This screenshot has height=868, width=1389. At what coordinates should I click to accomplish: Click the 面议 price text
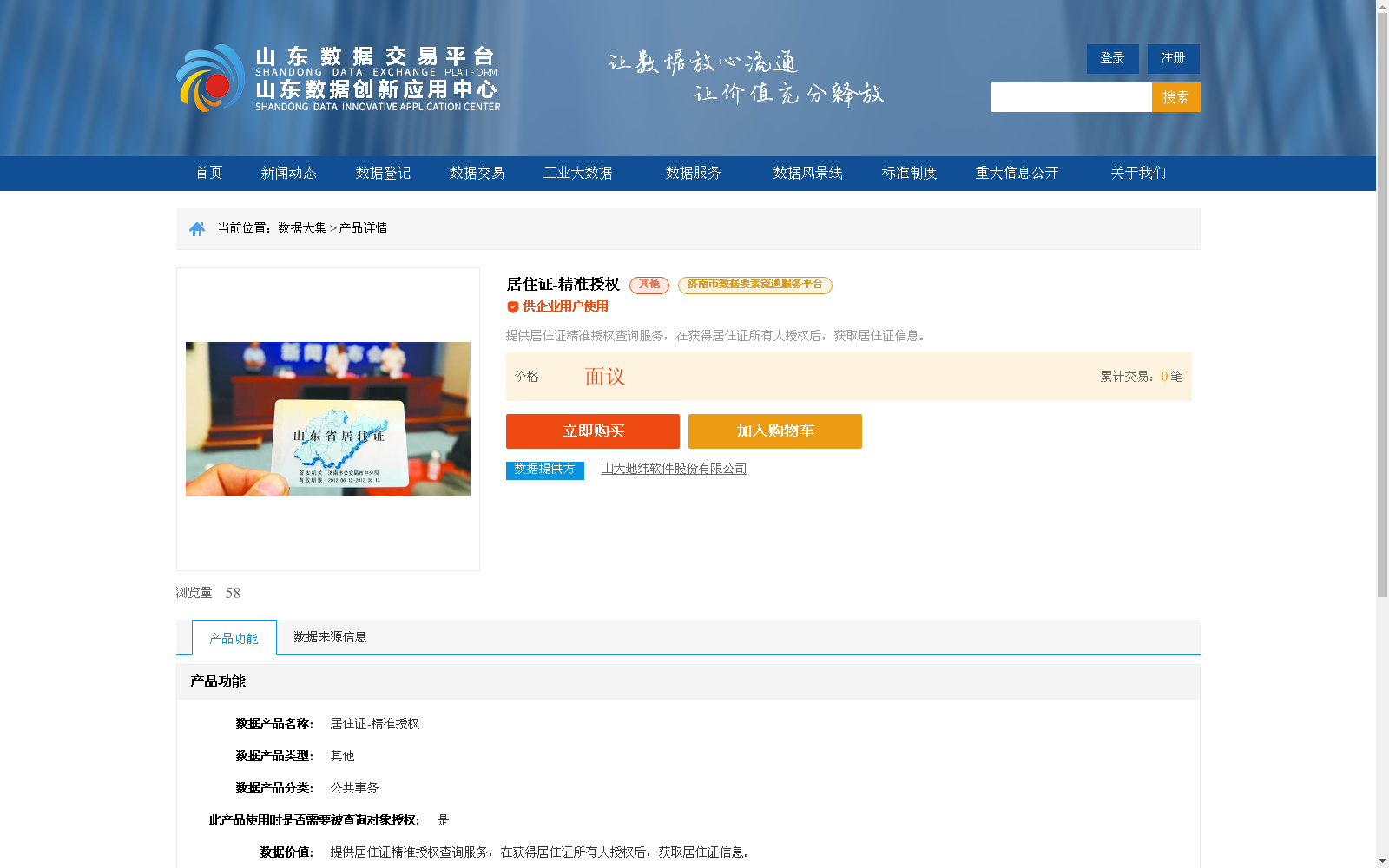pos(605,377)
